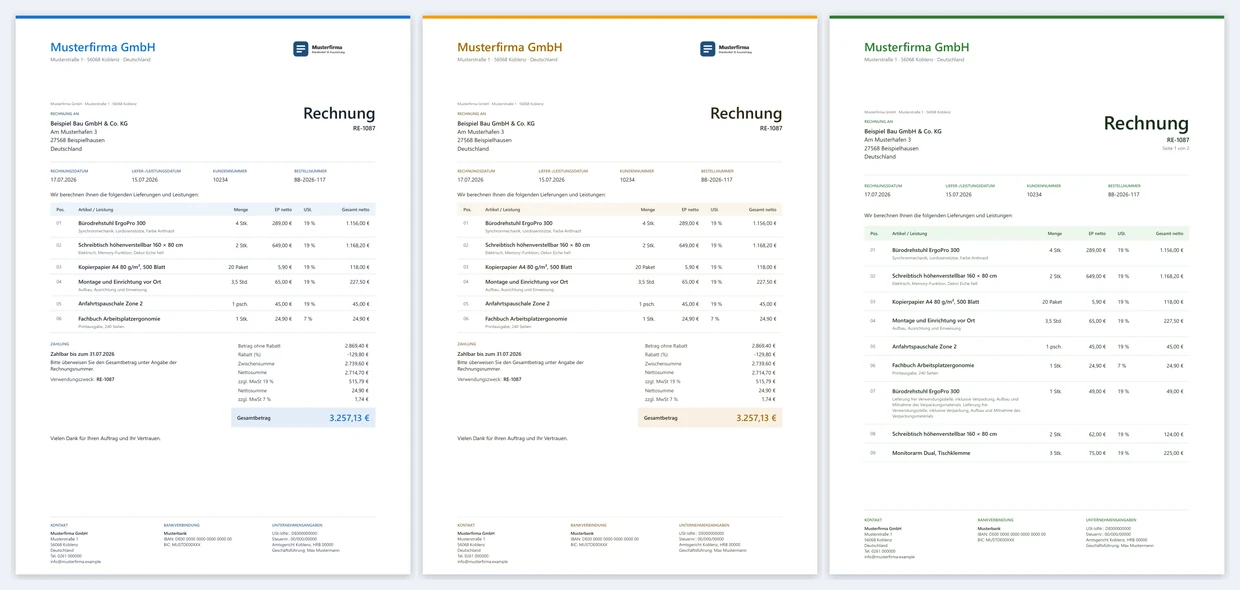Open the green-themed invoice page preview
1240x590 pixels.
click(1027, 295)
